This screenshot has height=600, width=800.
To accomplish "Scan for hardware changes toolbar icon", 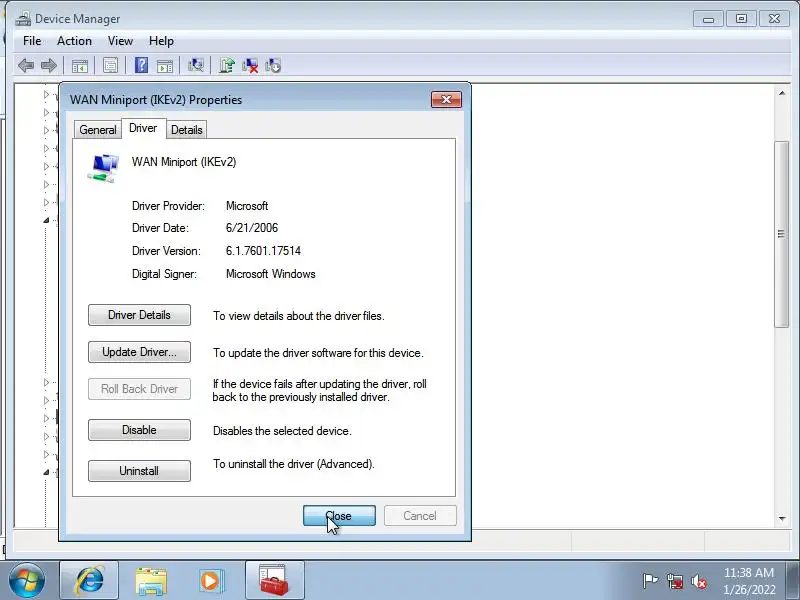I will pos(195,65).
